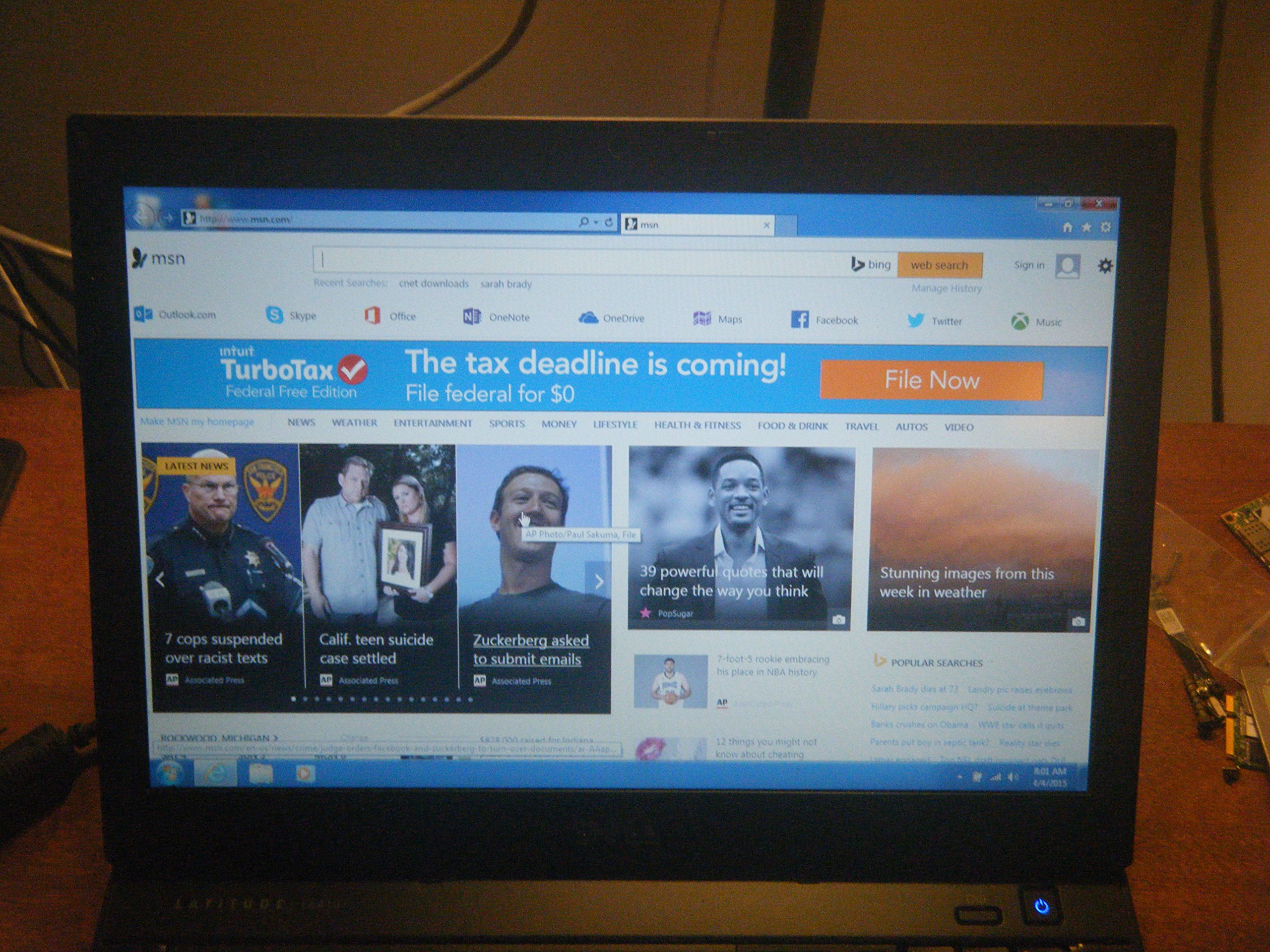Open the AUTOS section
This screenshot has width=1270, height=952.
click(x=912, y=427)
